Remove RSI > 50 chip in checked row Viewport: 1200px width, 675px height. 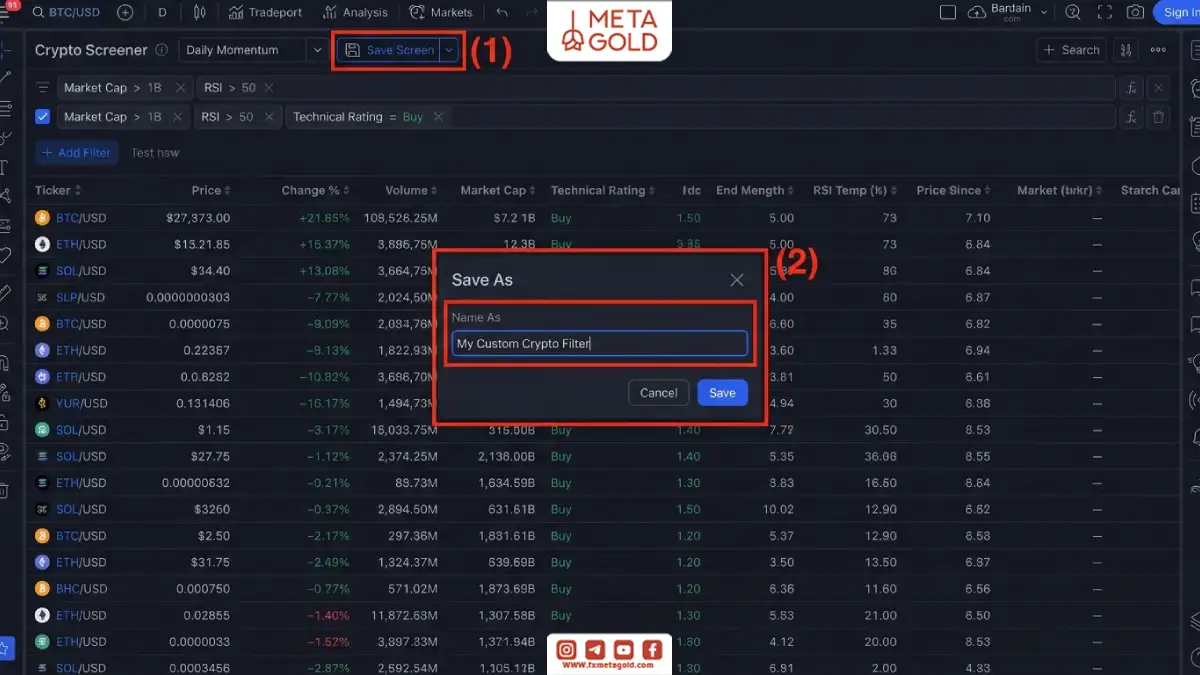click(271, 117)
